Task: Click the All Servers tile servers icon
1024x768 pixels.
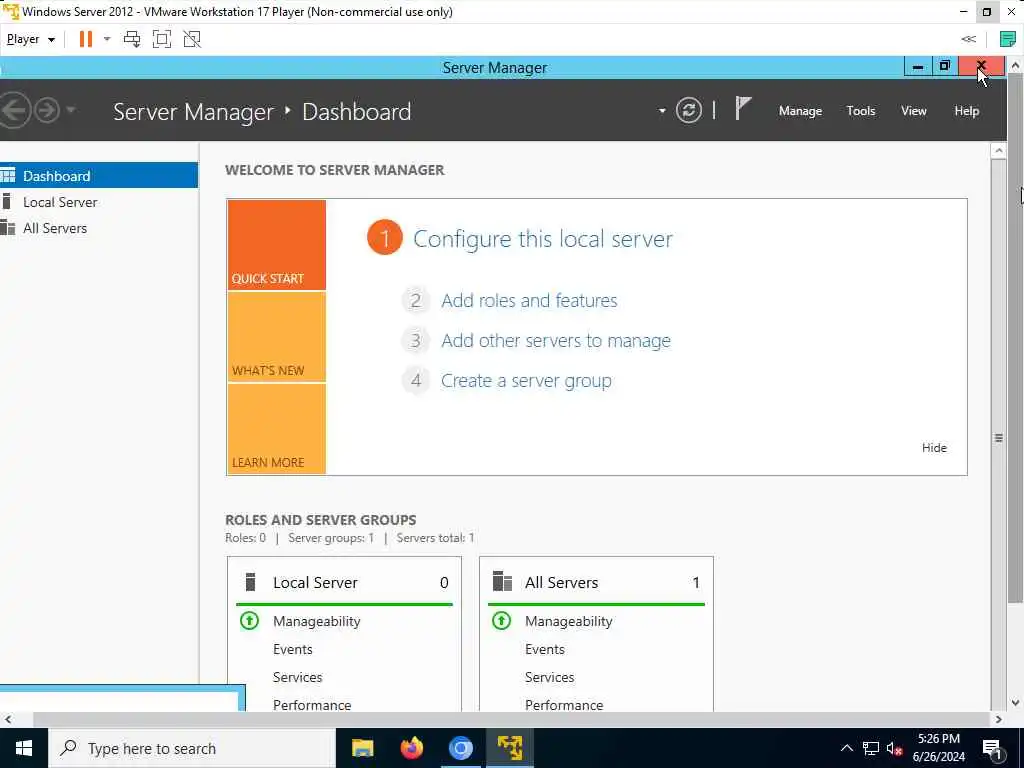Action: (502, 581)
